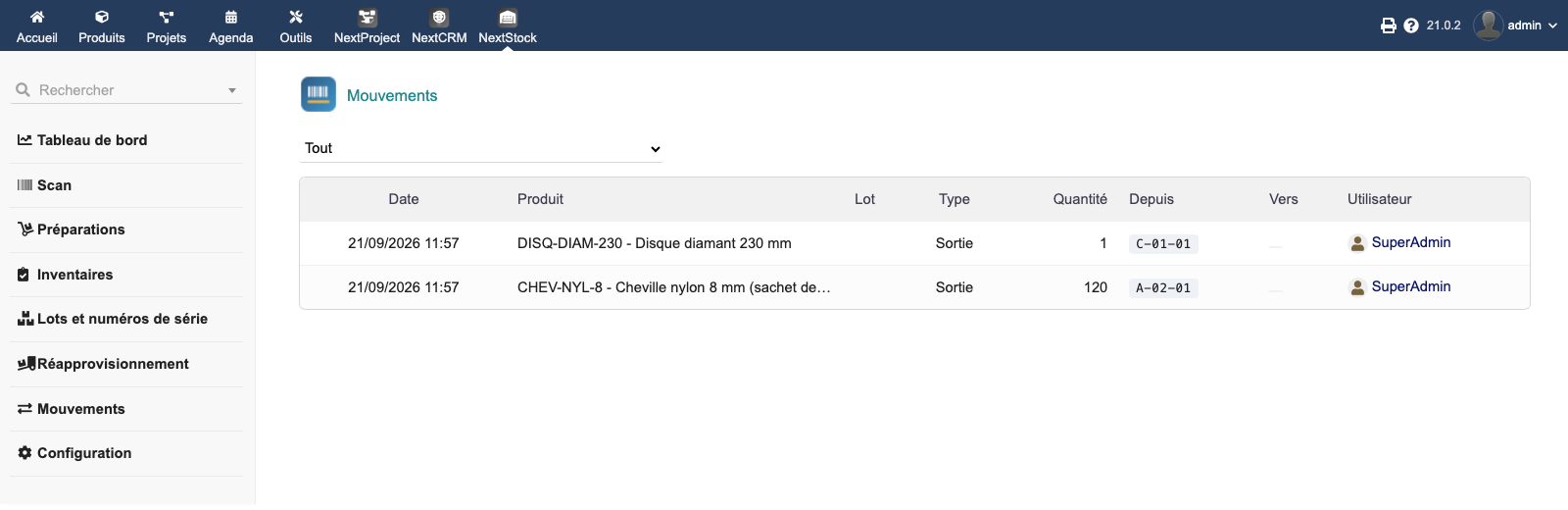
Task: Open the Outils tools icon
Action: [296, 17]
